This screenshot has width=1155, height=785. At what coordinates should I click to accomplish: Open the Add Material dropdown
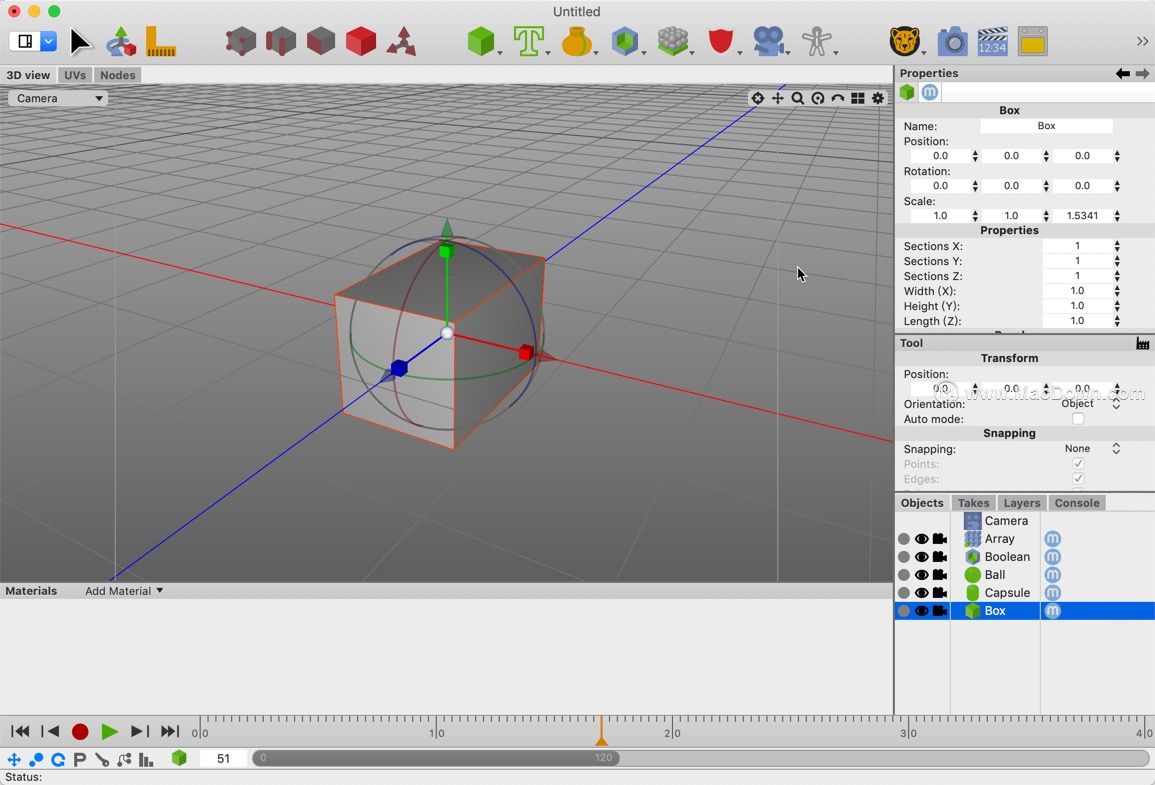pyautogui.click(x=124, y=591)
